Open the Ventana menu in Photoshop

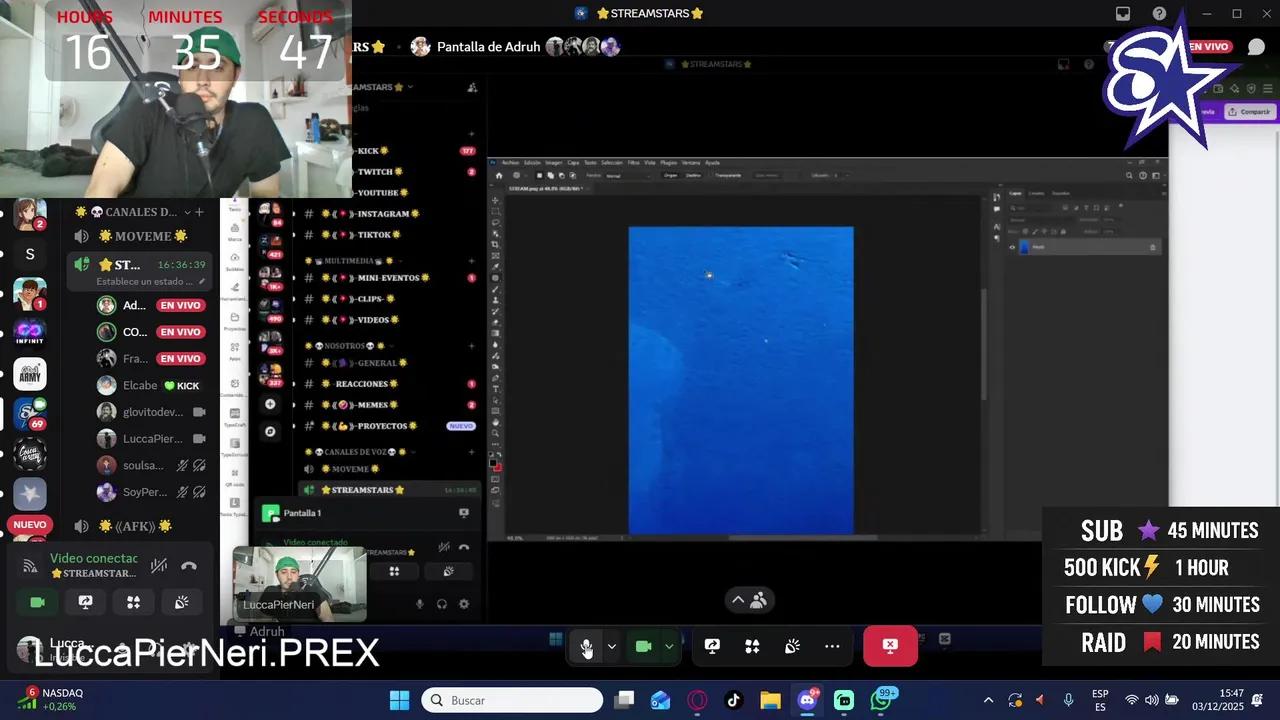tap(691, 162)
